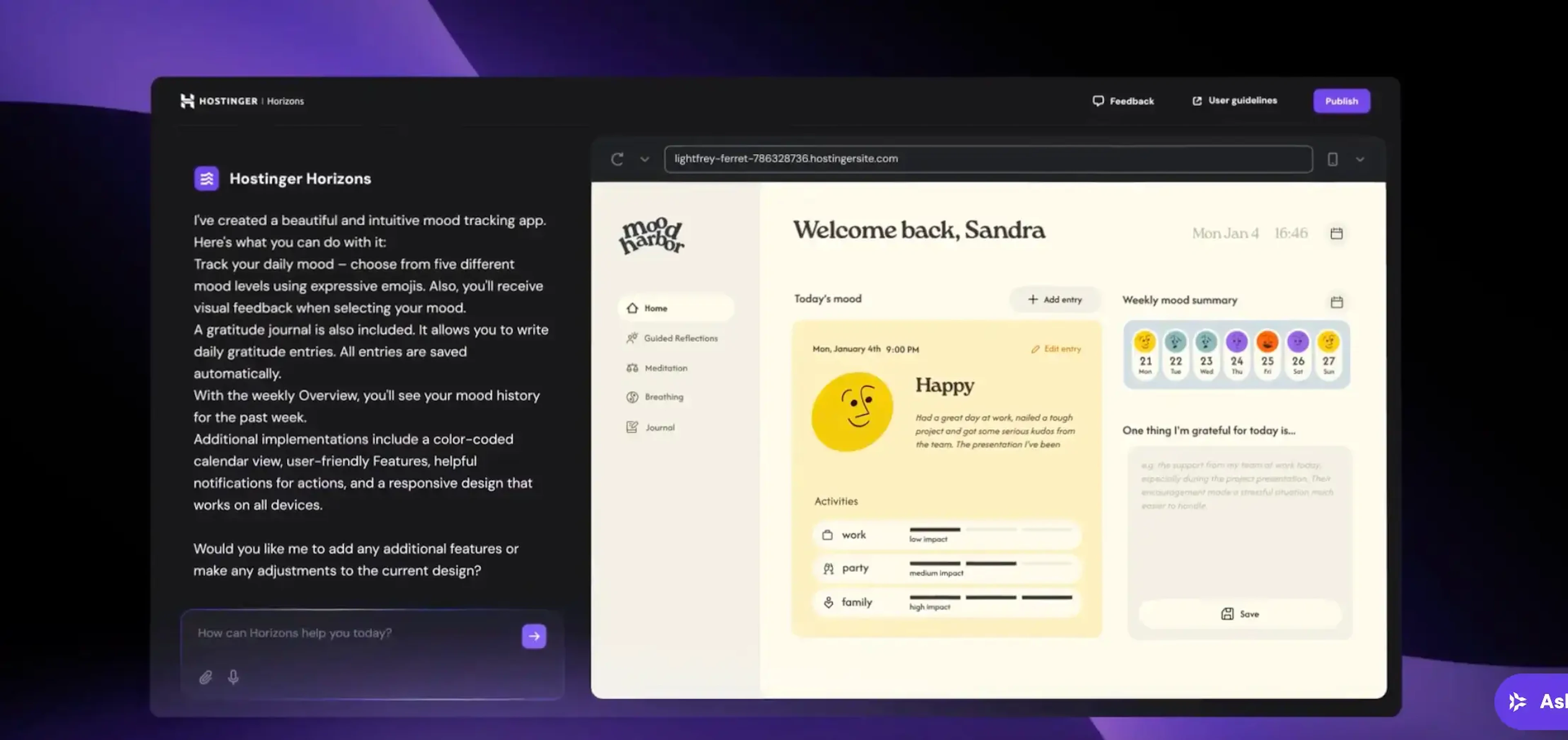
Task: Adjust the work activity low impact bar
Action: click(934, 529)
